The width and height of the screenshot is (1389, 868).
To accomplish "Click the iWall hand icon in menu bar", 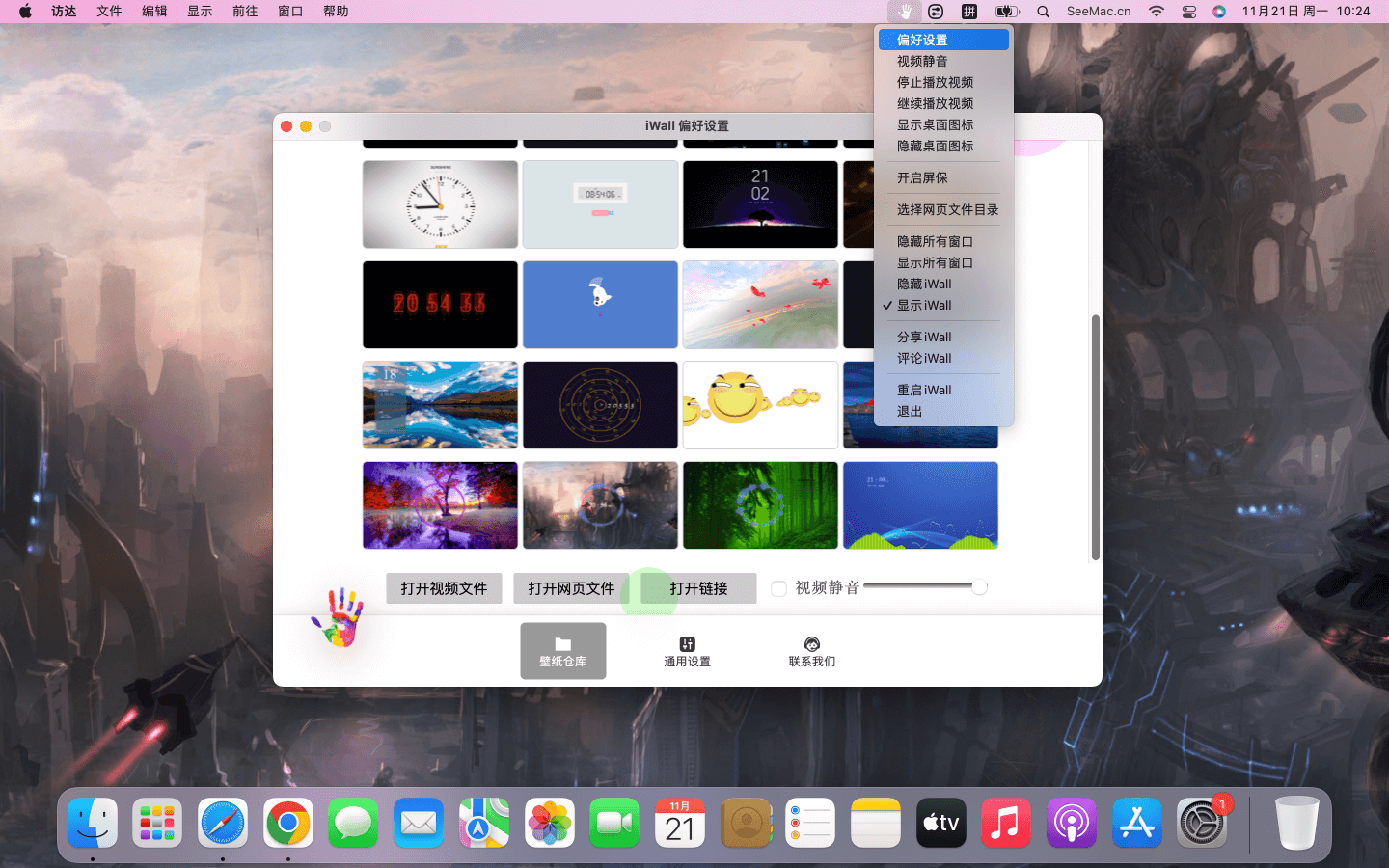I will [904, 12].
